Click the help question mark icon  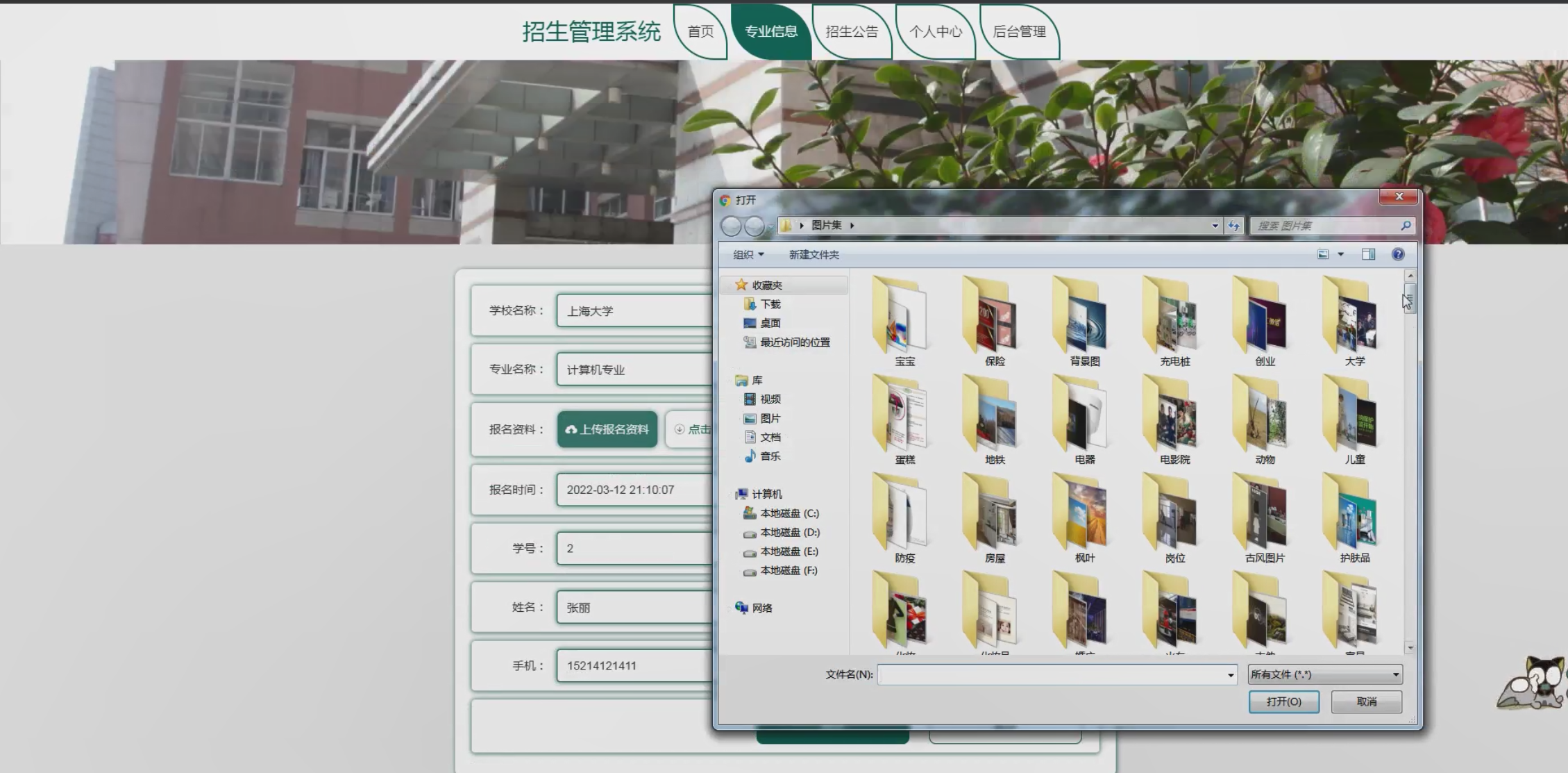(1397, 254)
